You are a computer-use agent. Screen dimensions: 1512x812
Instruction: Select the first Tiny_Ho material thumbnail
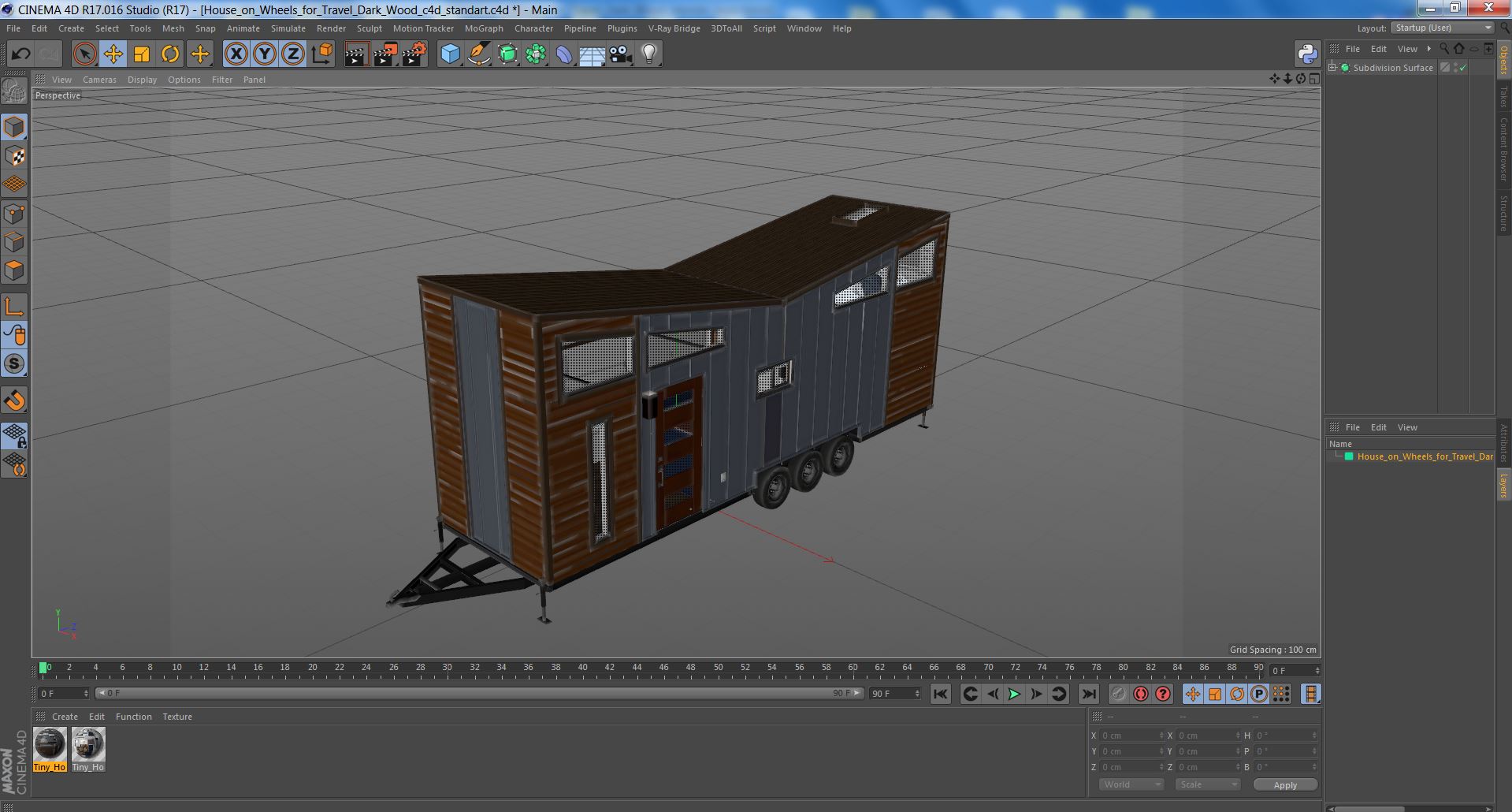coord(50,749)
